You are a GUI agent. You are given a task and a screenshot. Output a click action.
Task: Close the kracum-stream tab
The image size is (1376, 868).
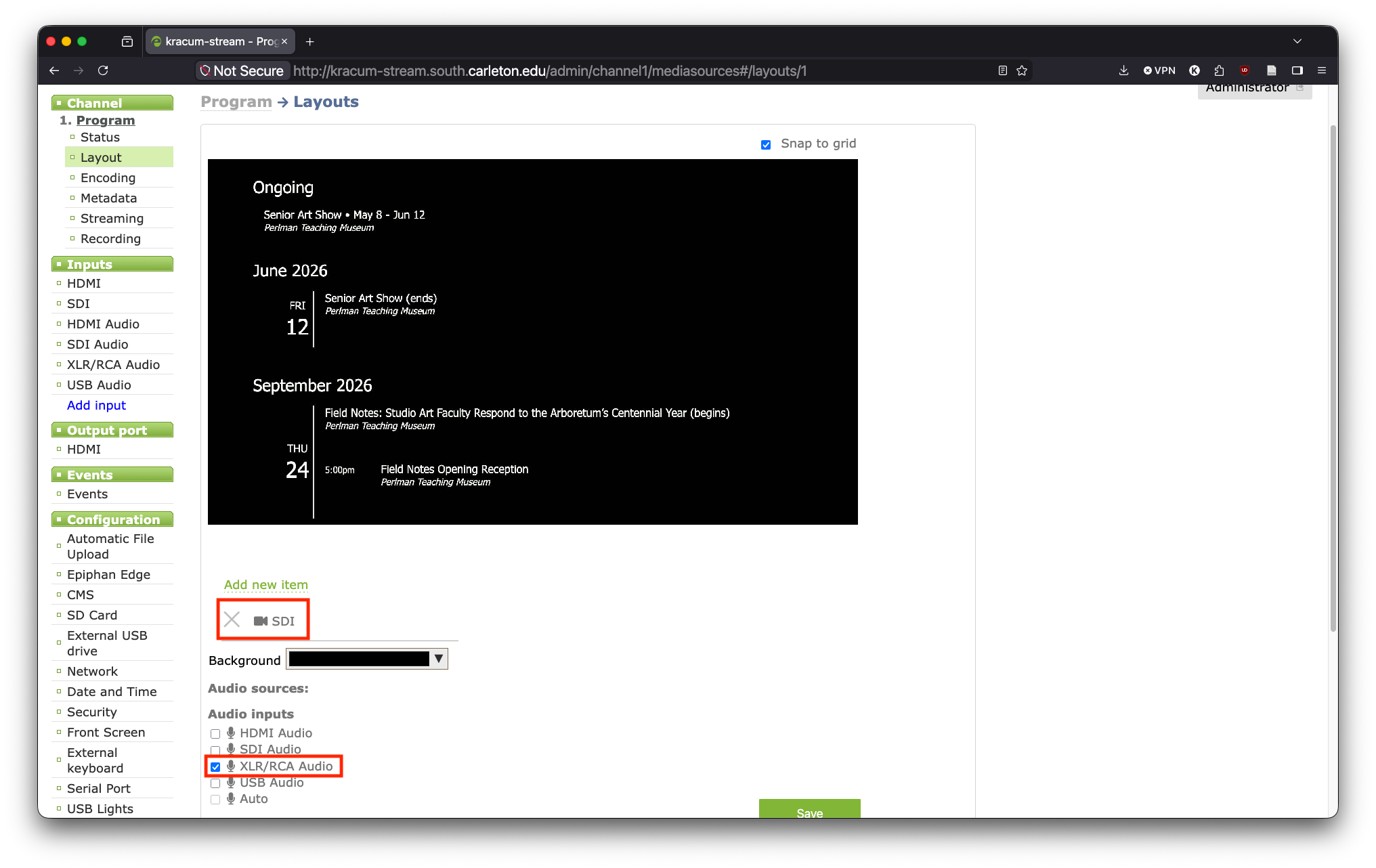click(x=284, y=41)
